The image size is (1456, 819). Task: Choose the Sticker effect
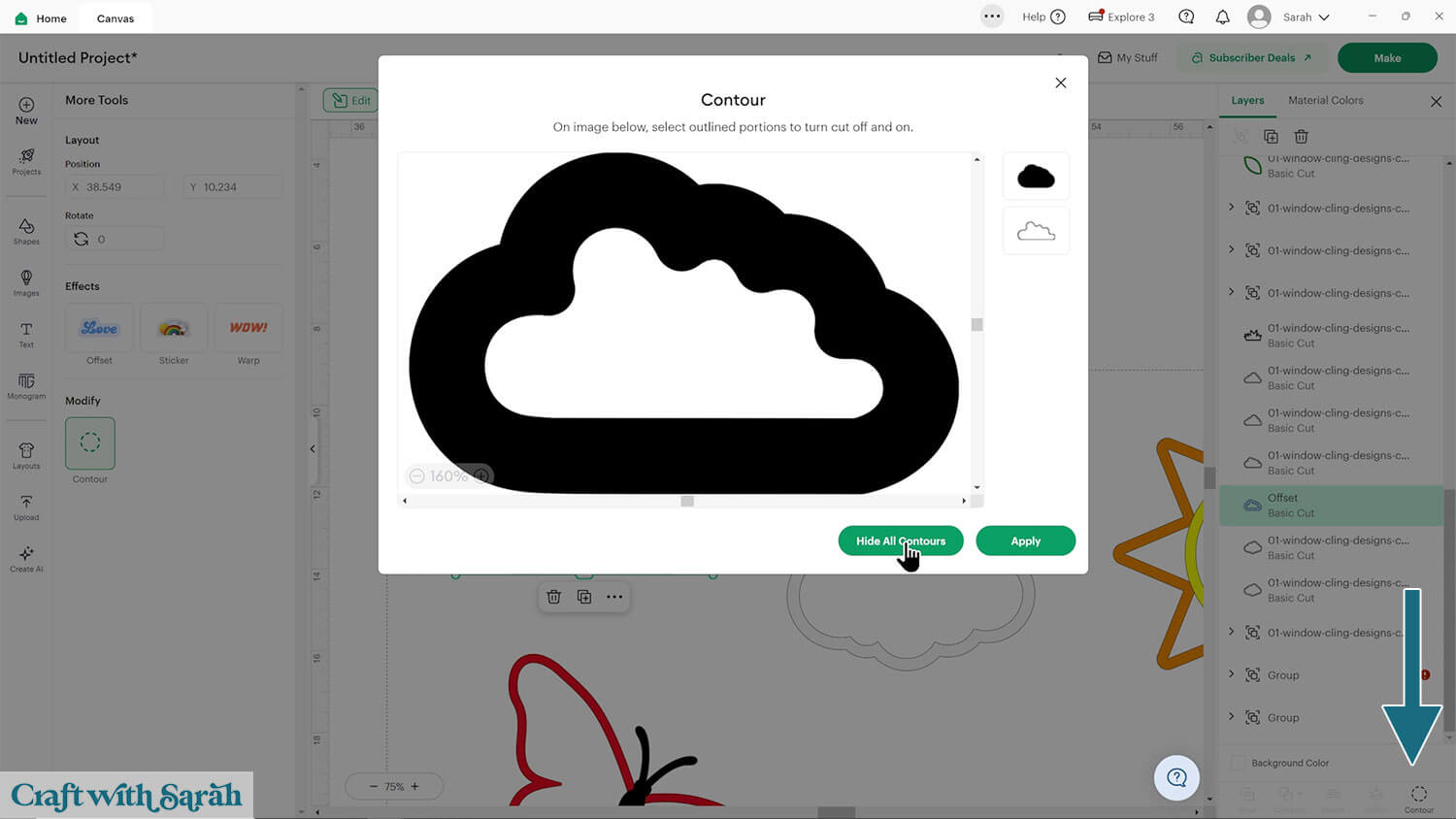pyautogui.click(x=174, y=328)
